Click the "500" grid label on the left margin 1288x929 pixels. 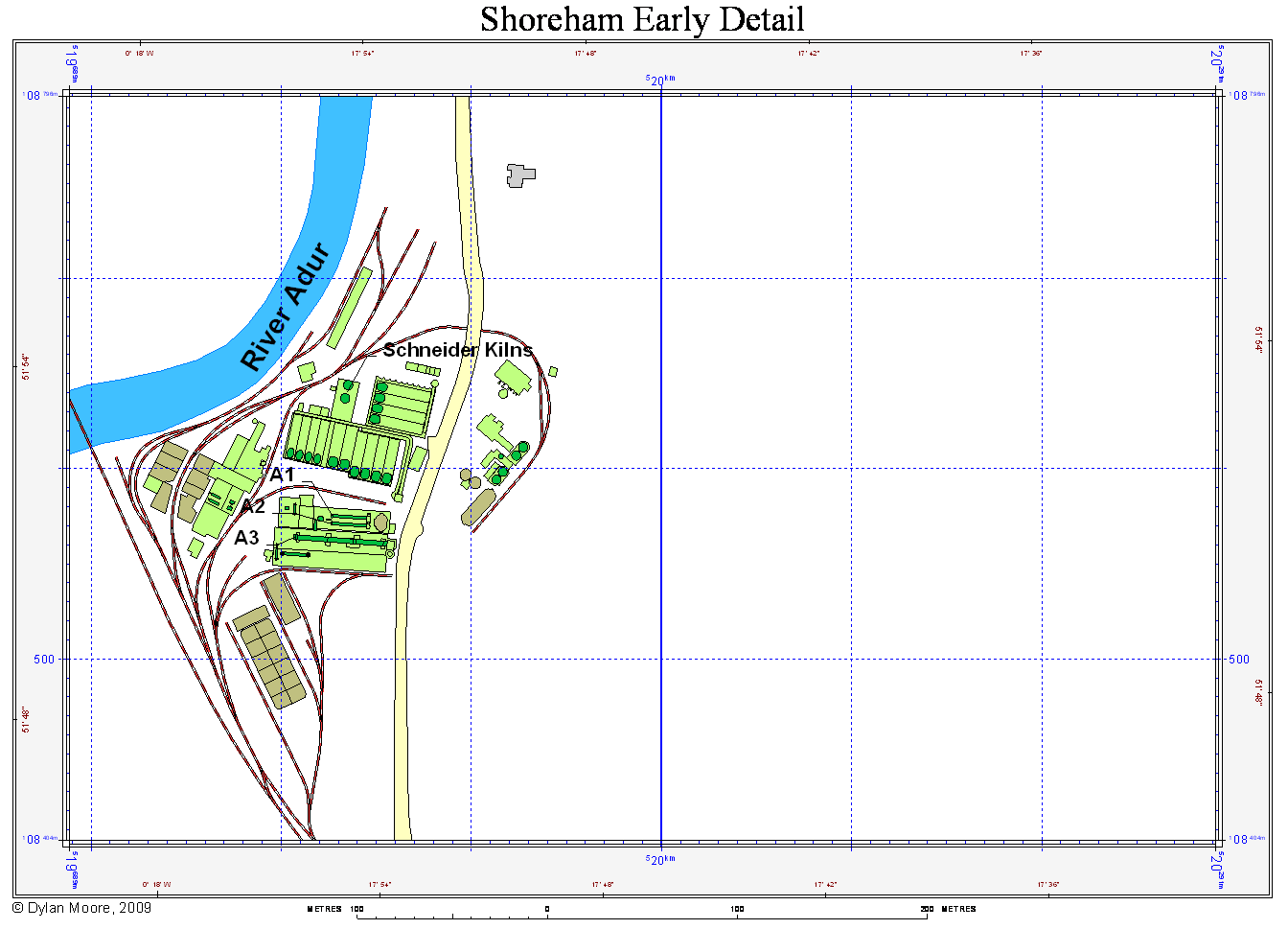coord(44,659)
